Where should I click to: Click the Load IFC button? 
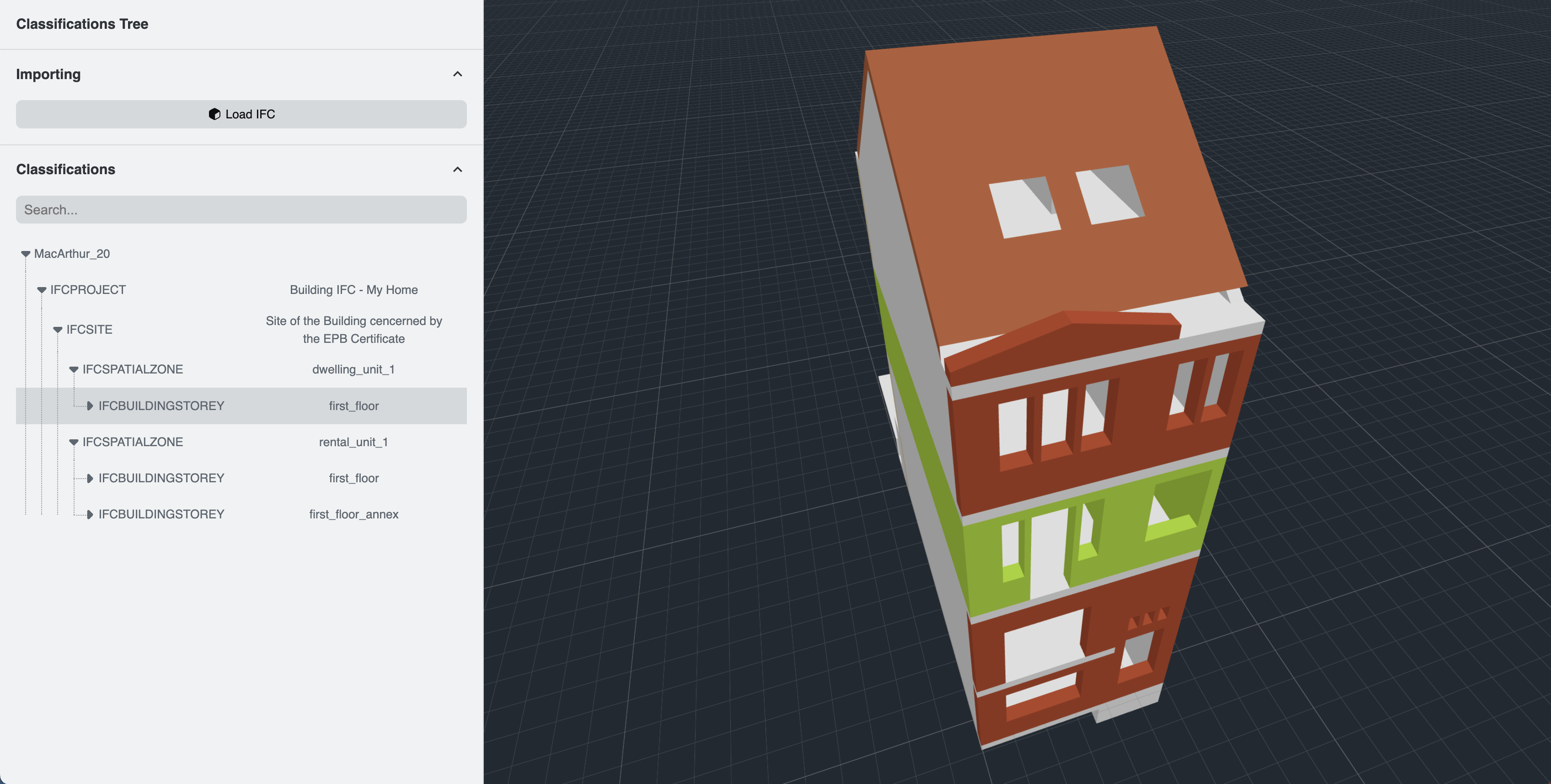coord(241,114)
